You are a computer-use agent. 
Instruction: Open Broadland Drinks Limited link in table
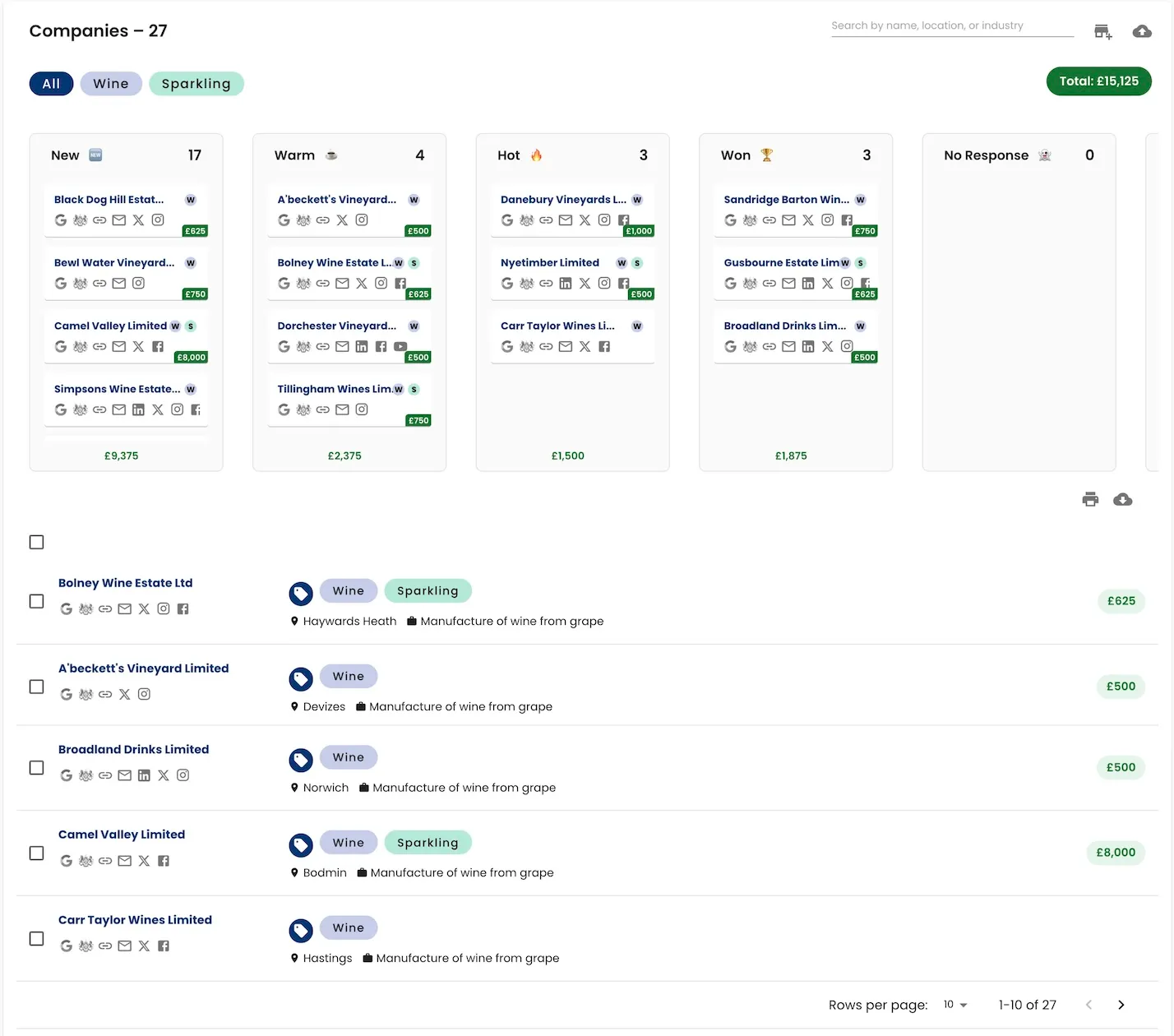pos(134,749)
